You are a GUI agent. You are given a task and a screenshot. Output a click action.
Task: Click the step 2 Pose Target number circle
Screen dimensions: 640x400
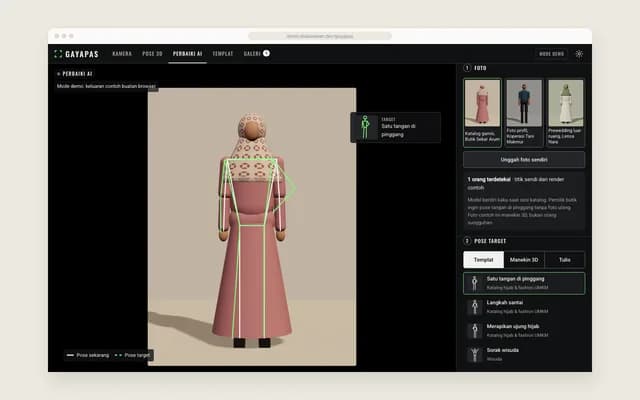(x=467, y=241)
